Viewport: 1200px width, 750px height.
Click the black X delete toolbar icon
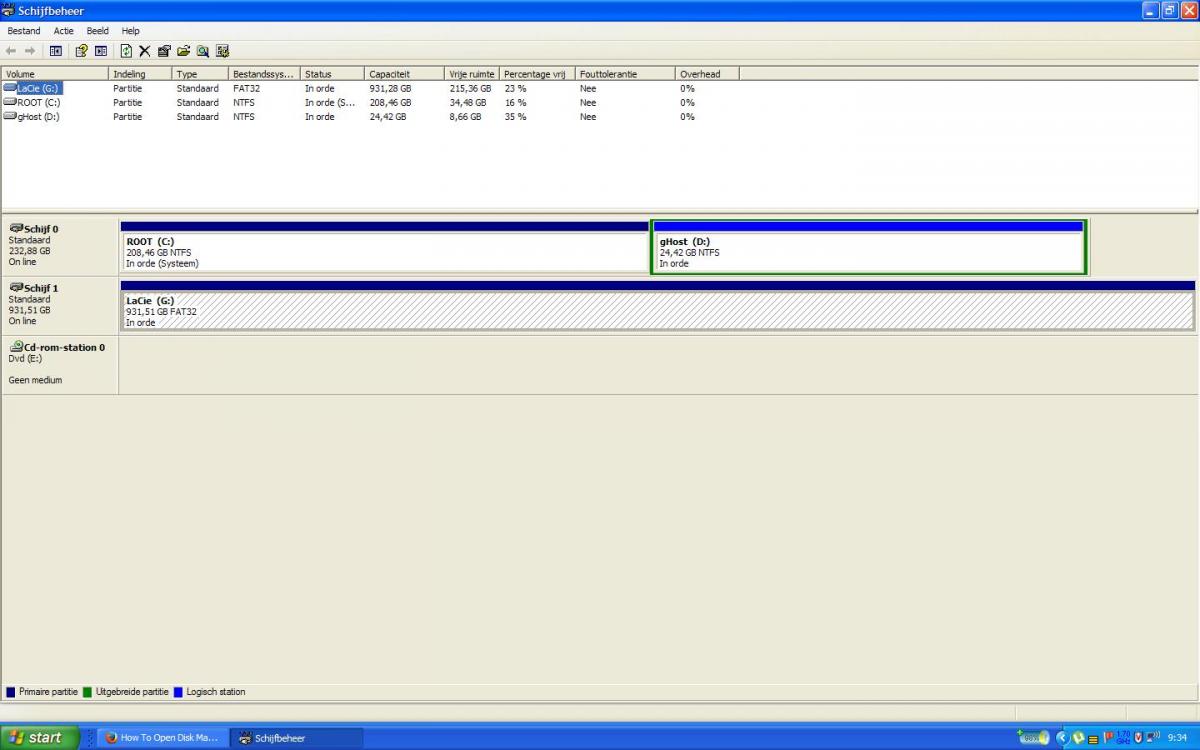[145, 51]
